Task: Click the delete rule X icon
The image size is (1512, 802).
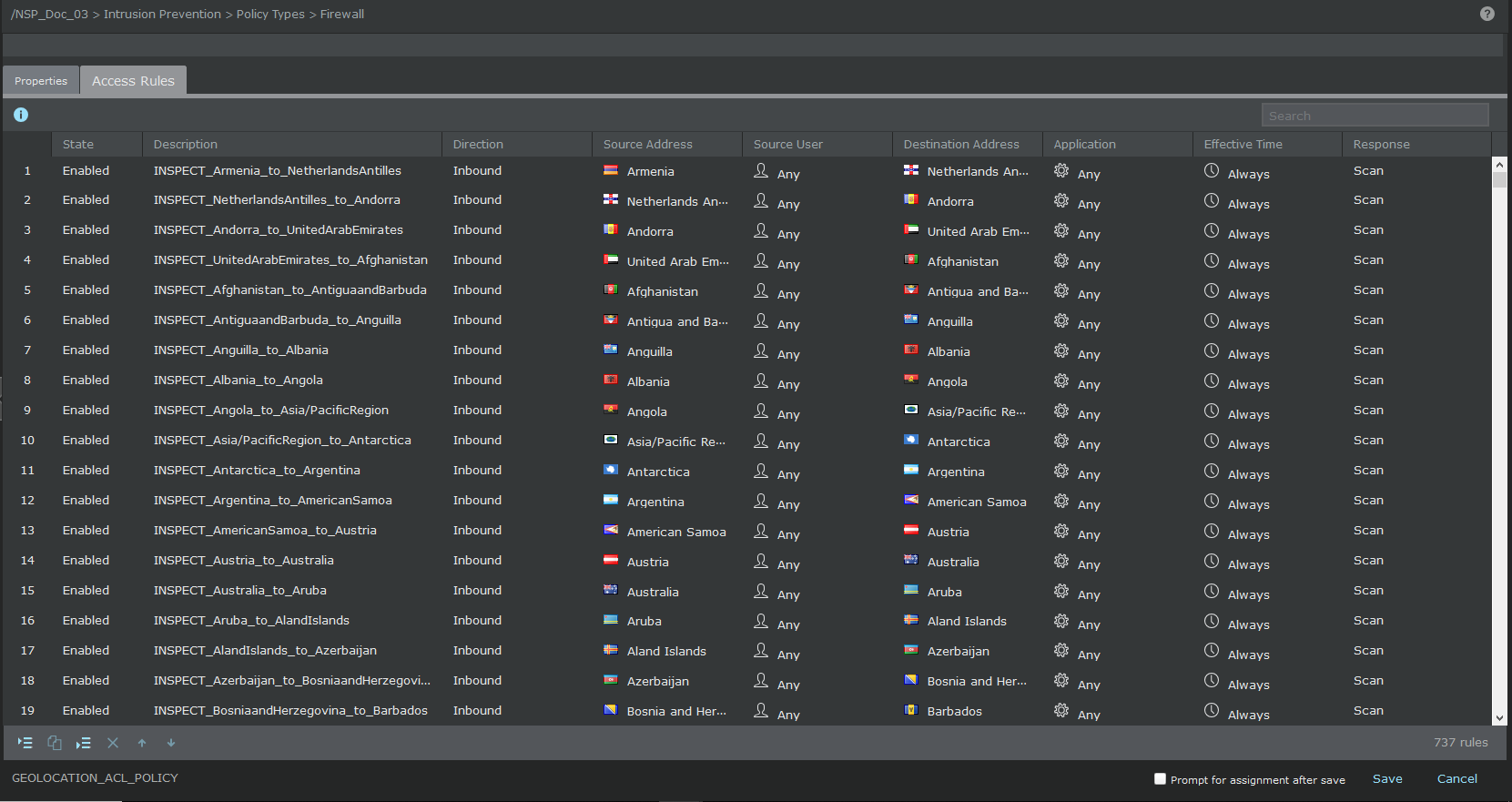Action: pos(113,743)
